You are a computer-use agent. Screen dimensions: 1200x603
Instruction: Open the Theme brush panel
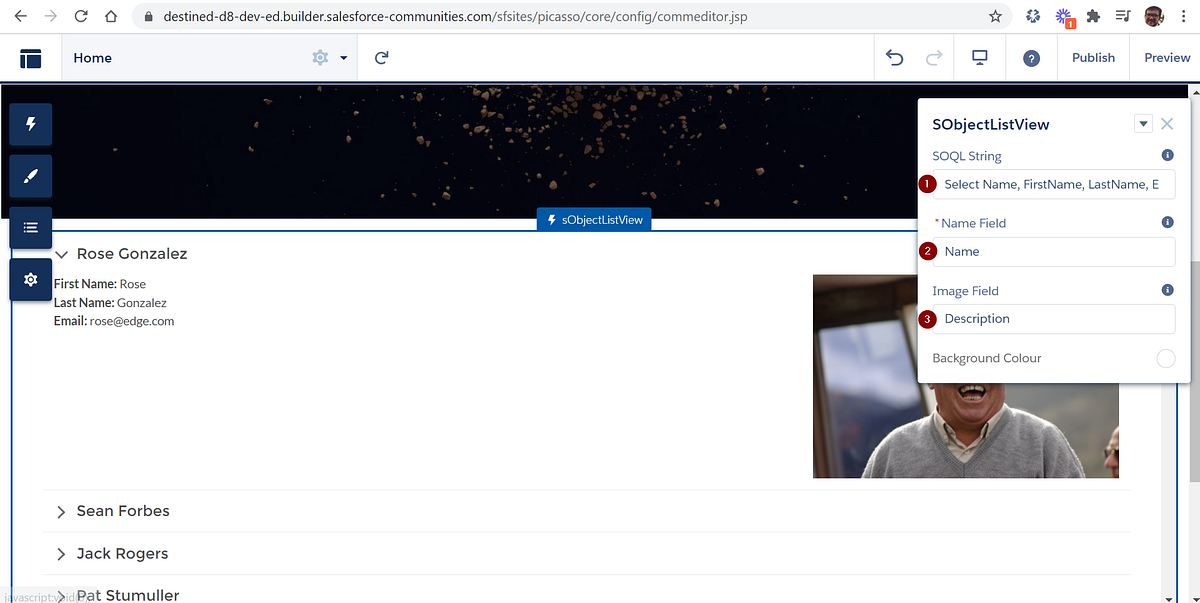click(31, 176)
